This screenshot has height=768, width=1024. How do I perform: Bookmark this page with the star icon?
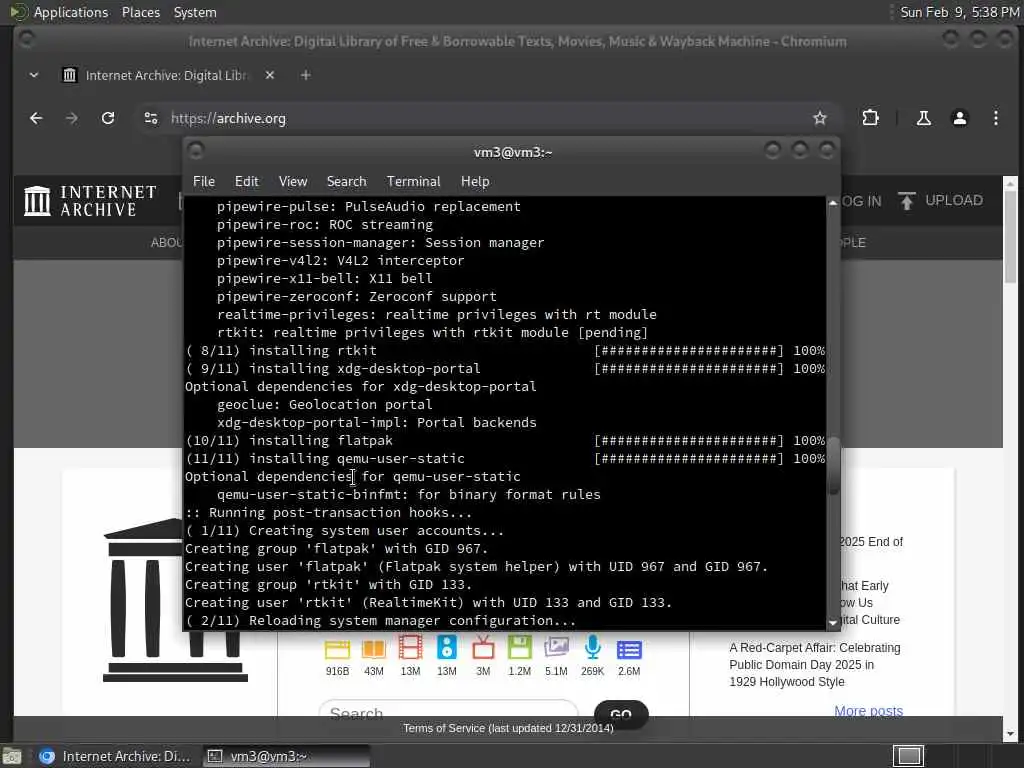[x=820, y=118]
